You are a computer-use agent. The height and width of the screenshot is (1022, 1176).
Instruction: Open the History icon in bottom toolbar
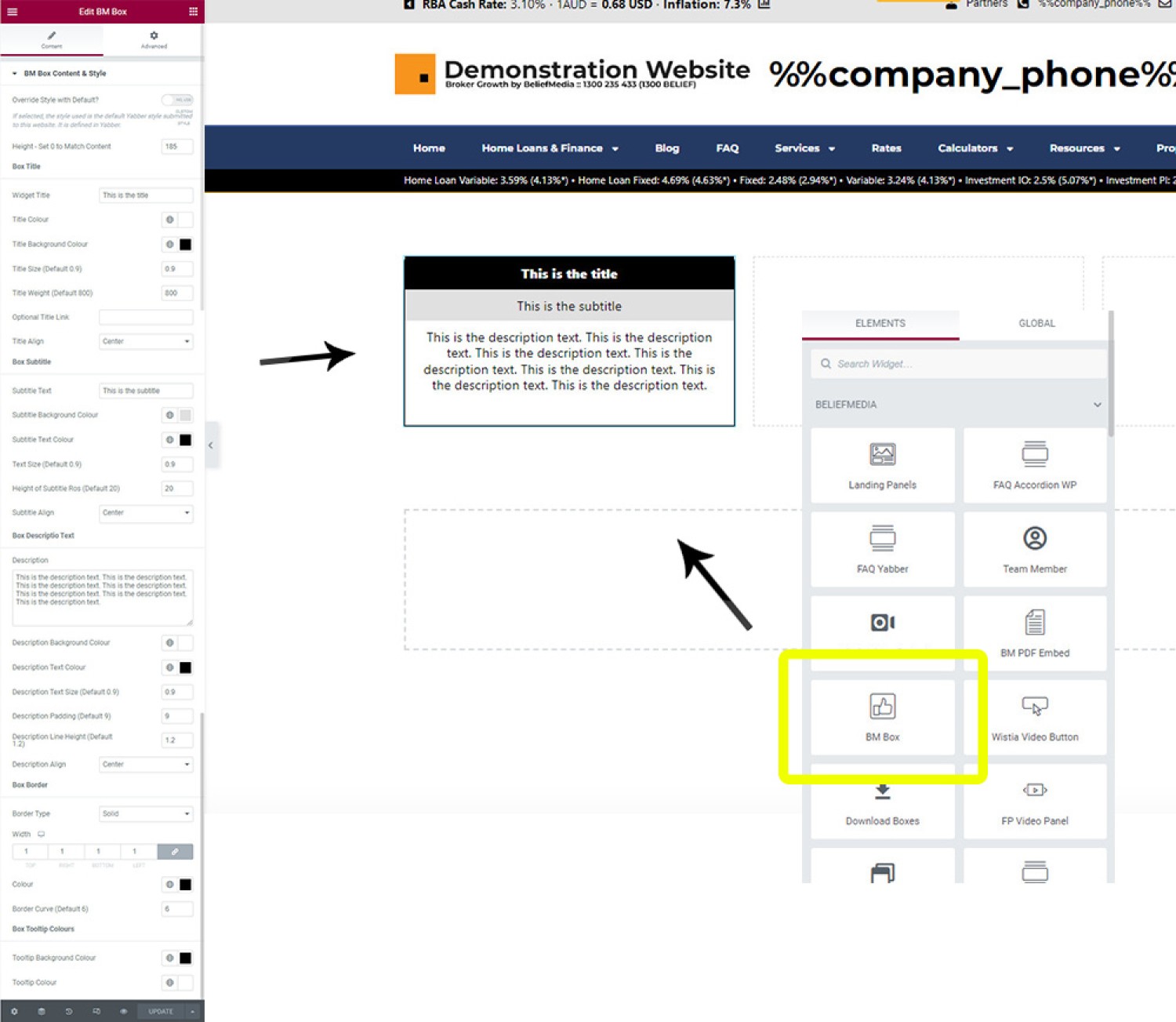(x=69, y=1011)
